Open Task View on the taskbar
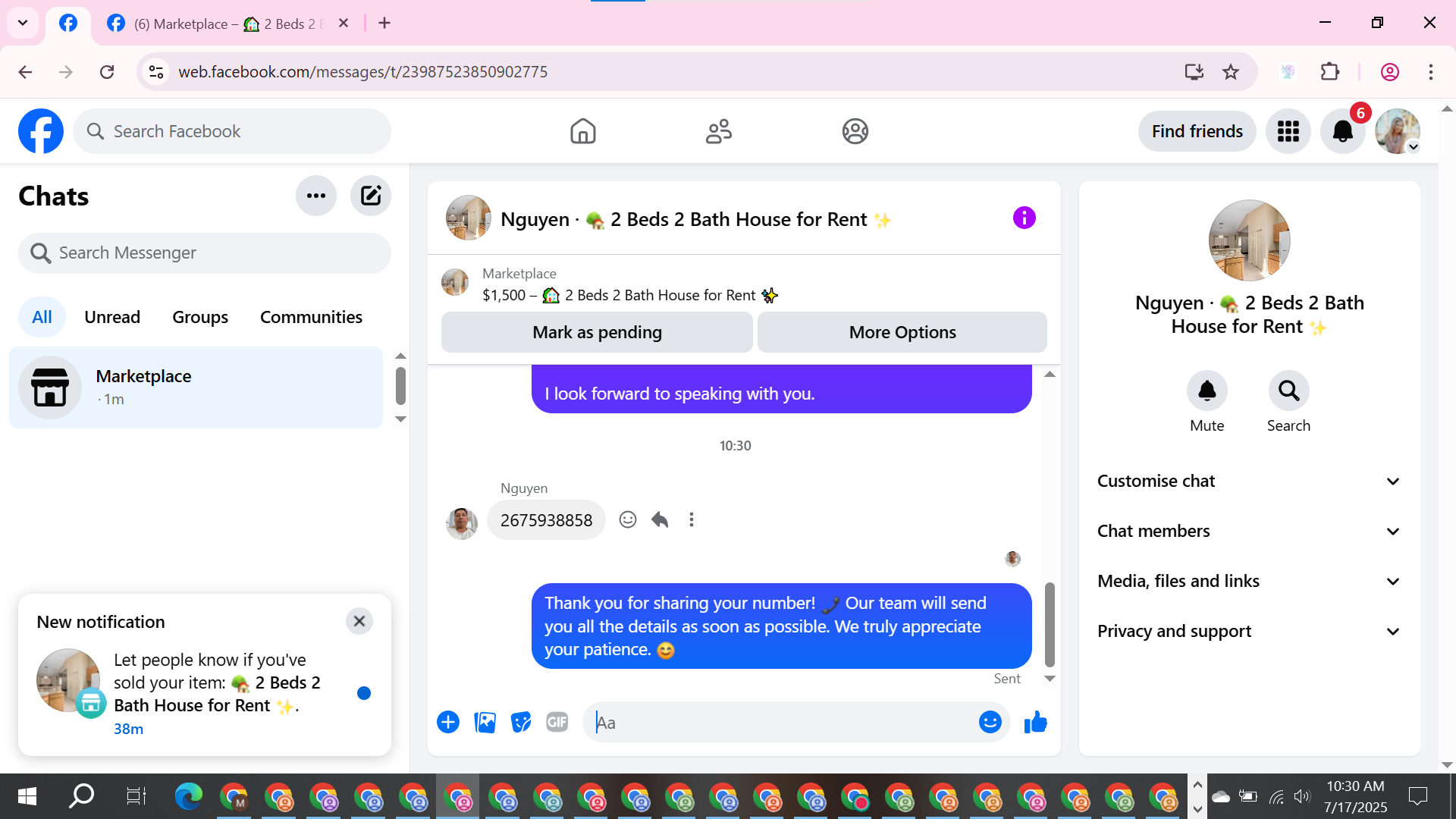 click(x=136, y=796)
